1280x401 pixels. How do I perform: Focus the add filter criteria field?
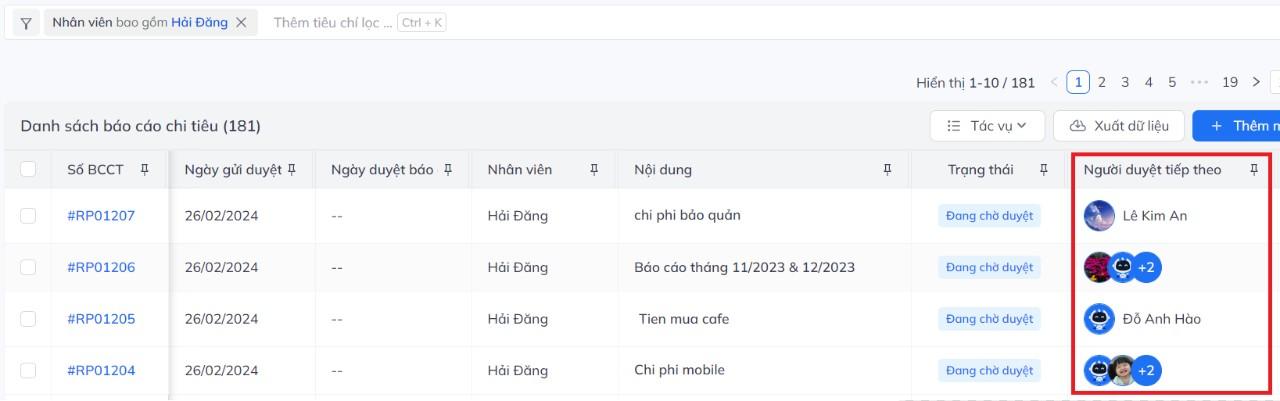333,23
